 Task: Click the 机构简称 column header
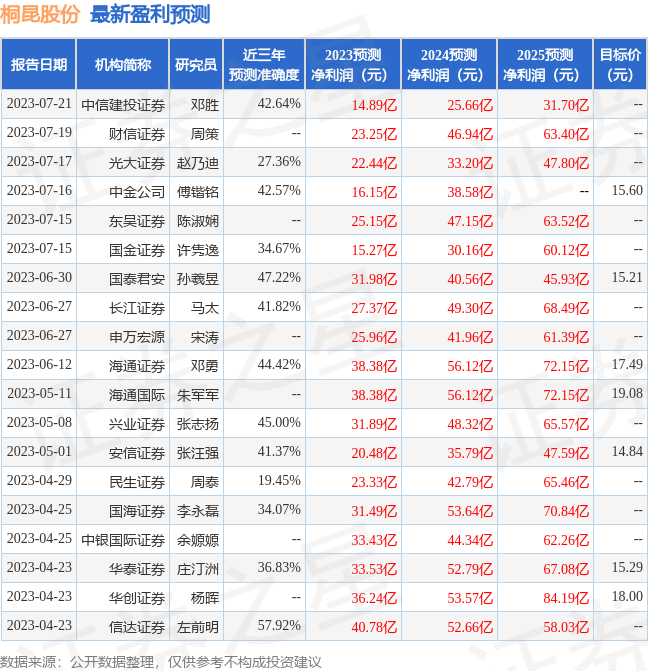click(x=122, y=64)
